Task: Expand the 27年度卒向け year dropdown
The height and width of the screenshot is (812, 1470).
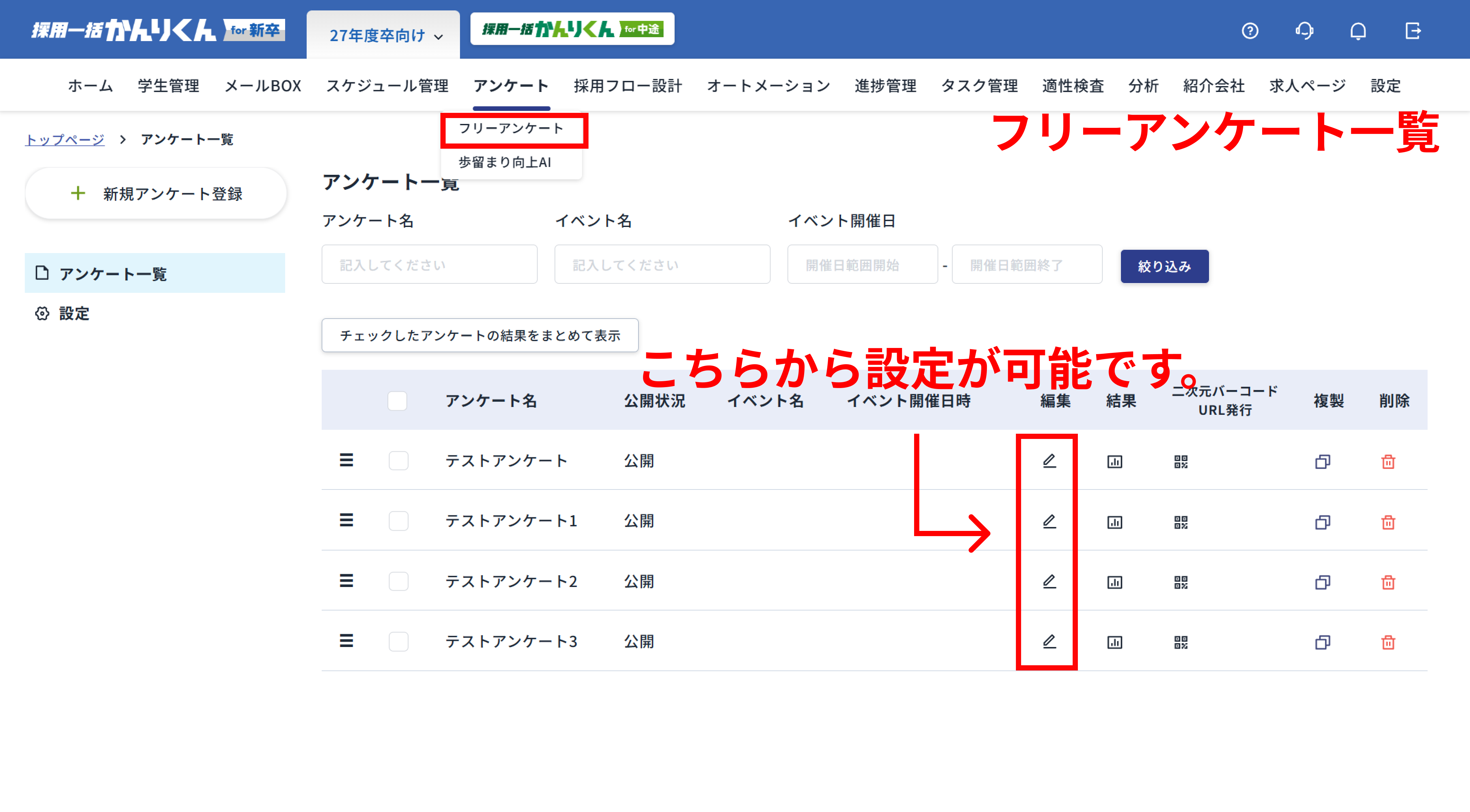Action: pyautogui.click(x=385, y=35)
